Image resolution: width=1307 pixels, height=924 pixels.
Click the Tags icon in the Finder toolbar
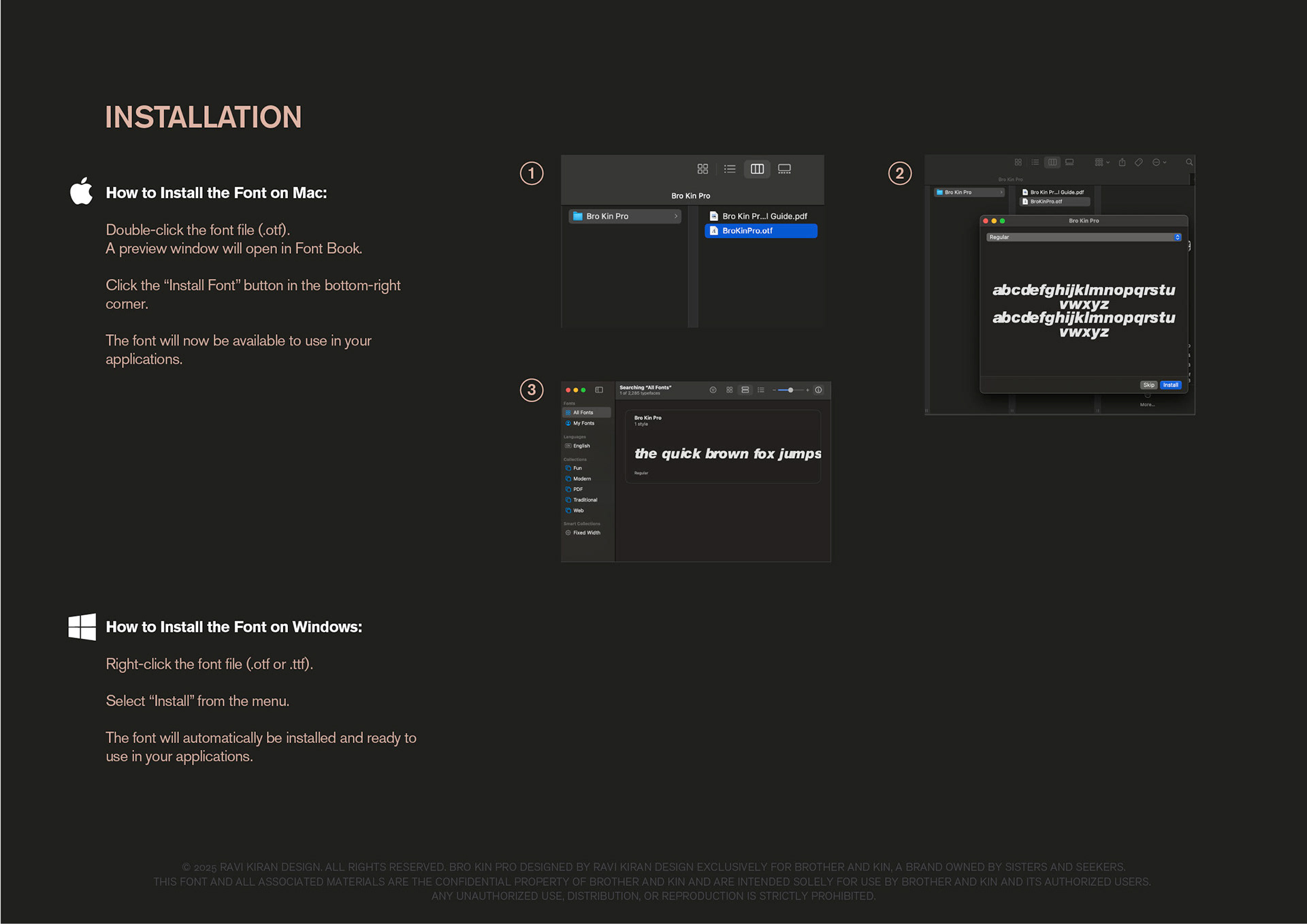click(x=1138, y=162)
